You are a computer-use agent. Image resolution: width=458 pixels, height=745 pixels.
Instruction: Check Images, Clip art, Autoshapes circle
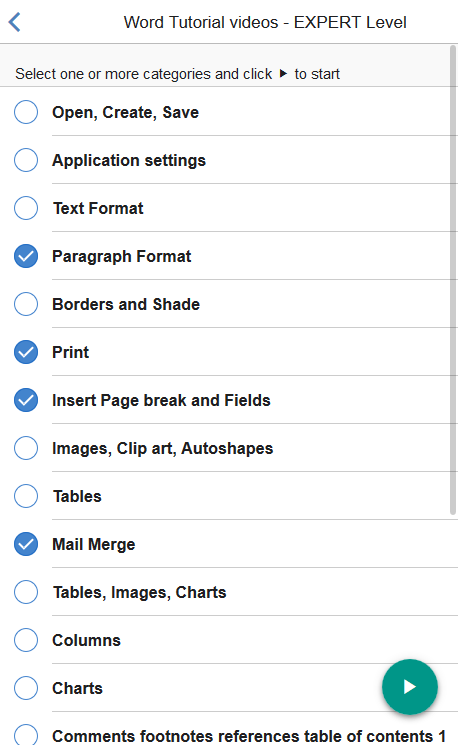26,448
